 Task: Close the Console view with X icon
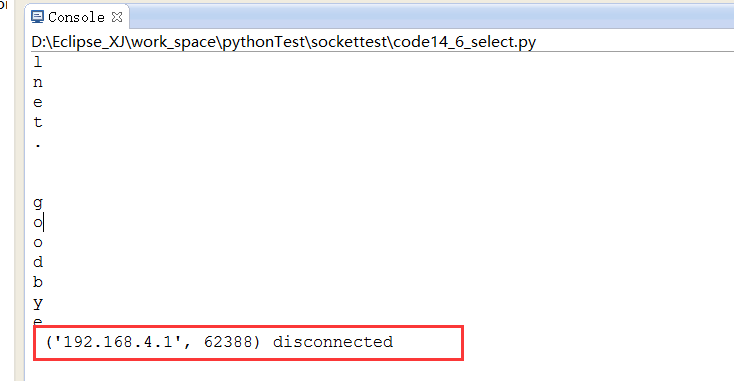[x=117, y=17]
